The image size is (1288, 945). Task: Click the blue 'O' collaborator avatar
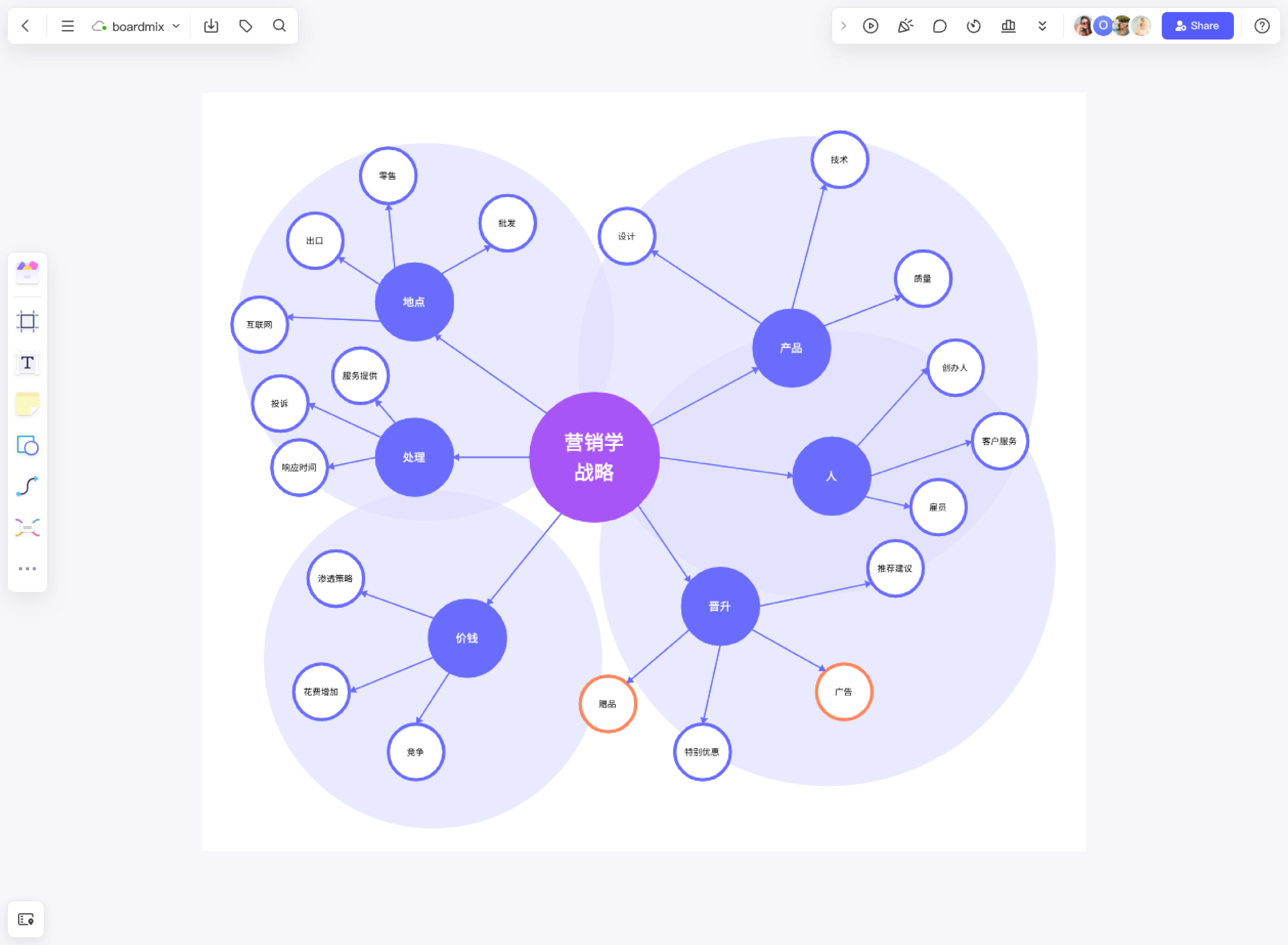(x=1103, y=26)
